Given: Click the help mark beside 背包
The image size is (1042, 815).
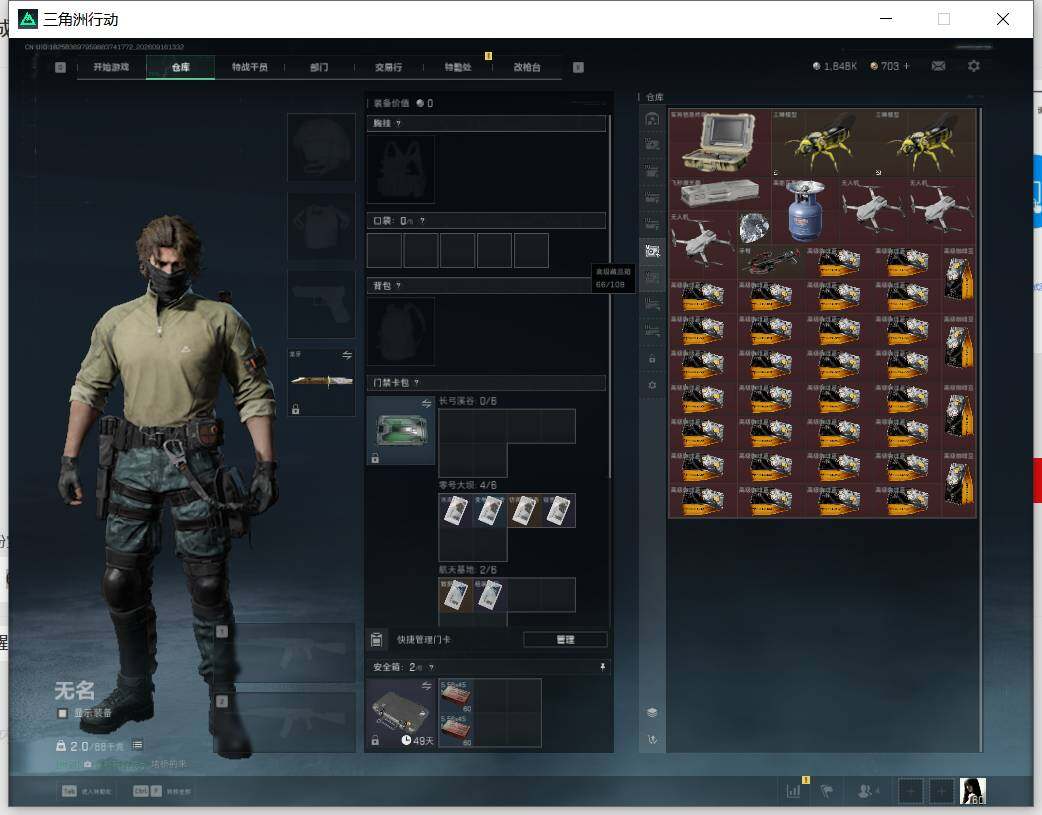Looking at the screenshot, I should point(399,285).
